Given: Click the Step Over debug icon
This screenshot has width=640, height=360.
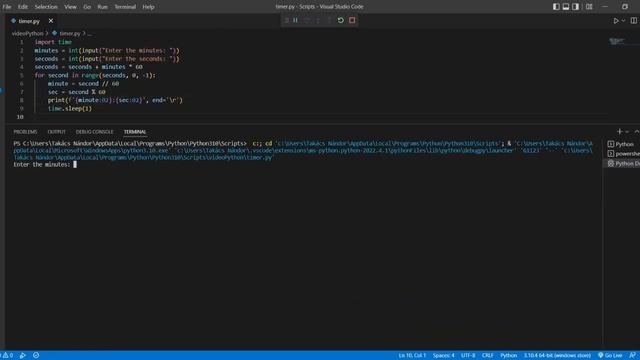Looking at the screenshot, I should click(307, 20).
